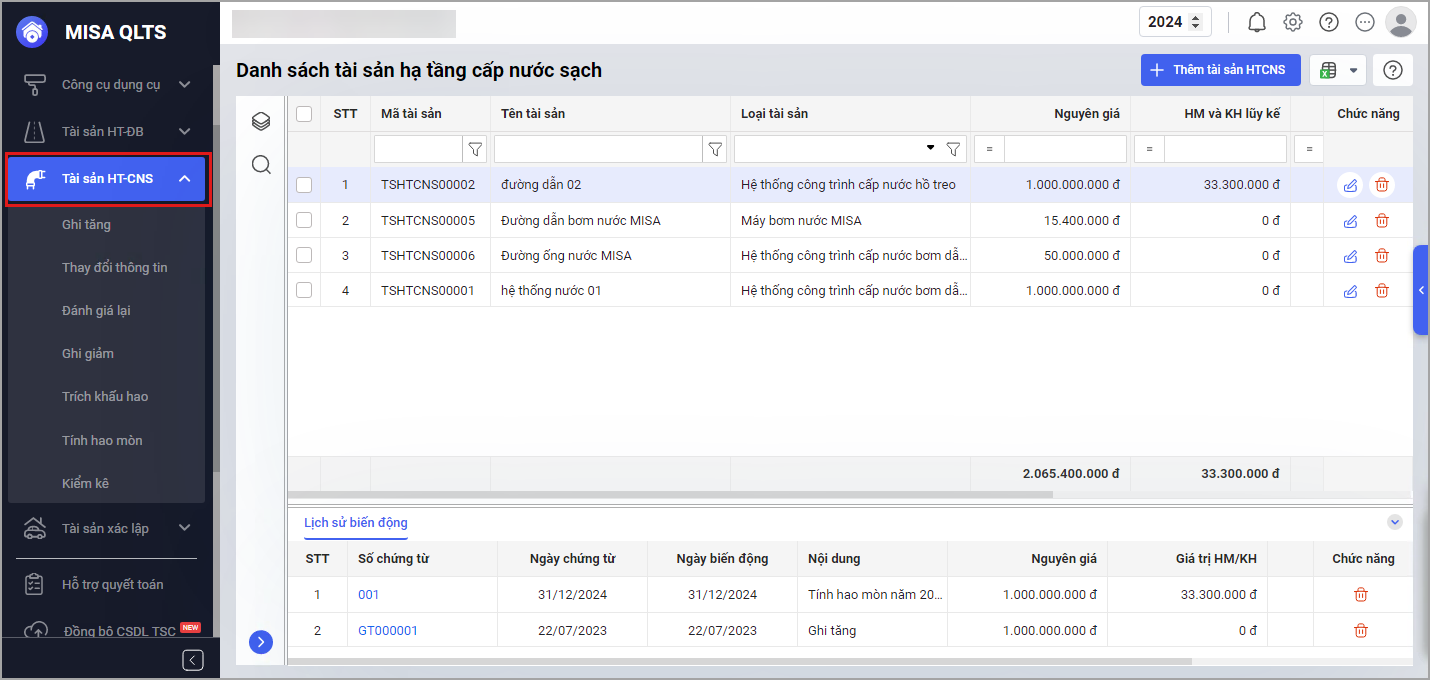Click the layers icon in left panel
Screen dimensions: 1430x680
coord(261,121)
